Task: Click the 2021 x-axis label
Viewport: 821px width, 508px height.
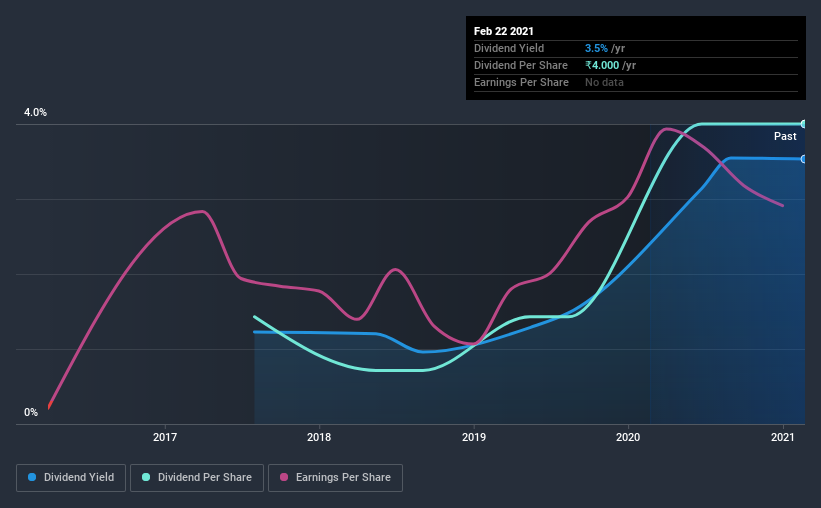Action: [783, 437]
